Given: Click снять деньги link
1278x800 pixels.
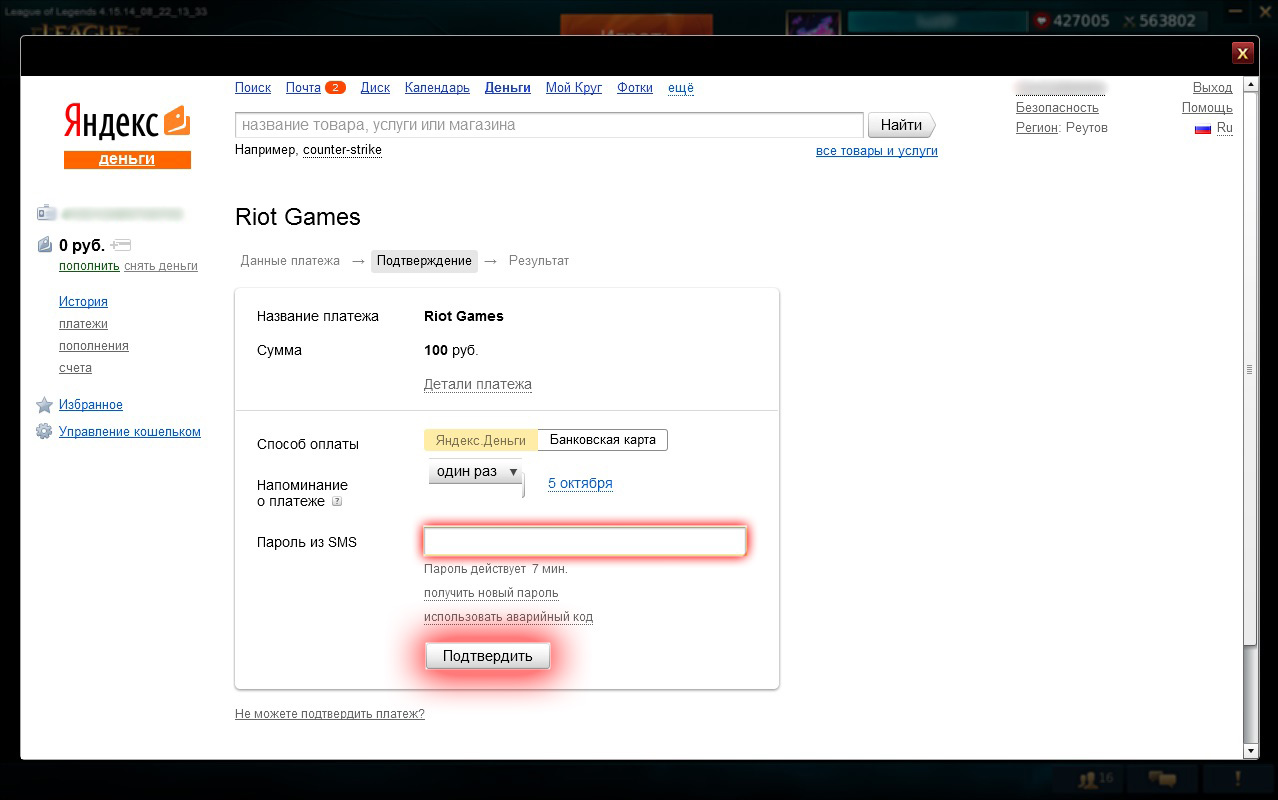Looking at the screenshot, I should click(x=161, y=266).
